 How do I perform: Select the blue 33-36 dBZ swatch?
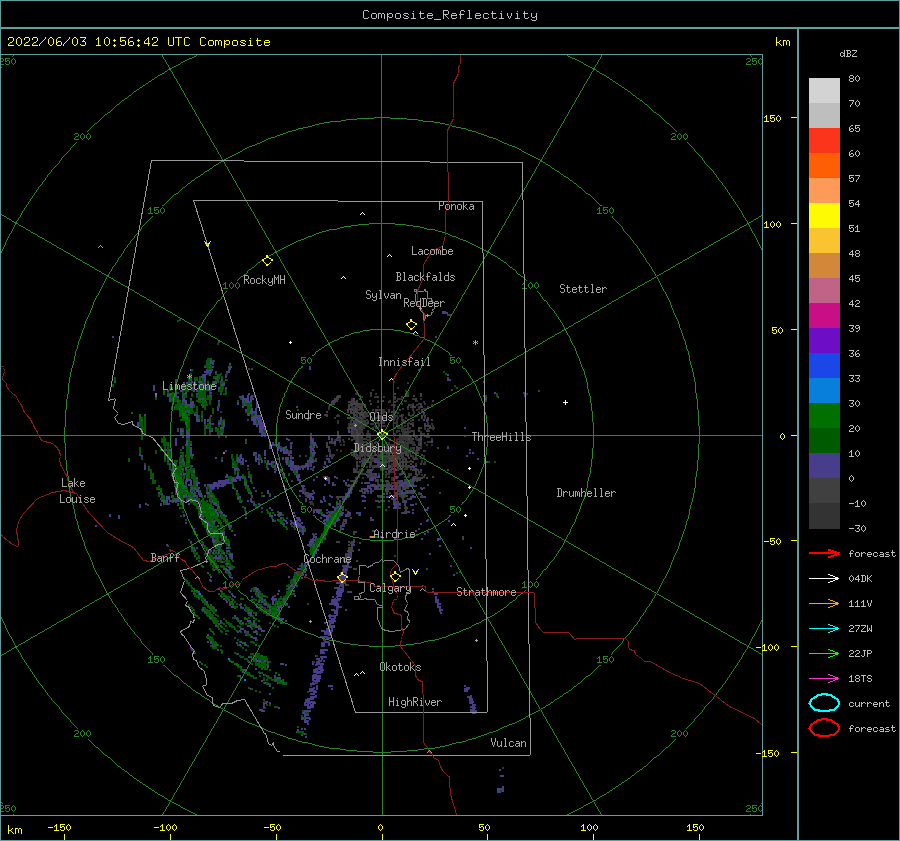(x=824, y=365)
